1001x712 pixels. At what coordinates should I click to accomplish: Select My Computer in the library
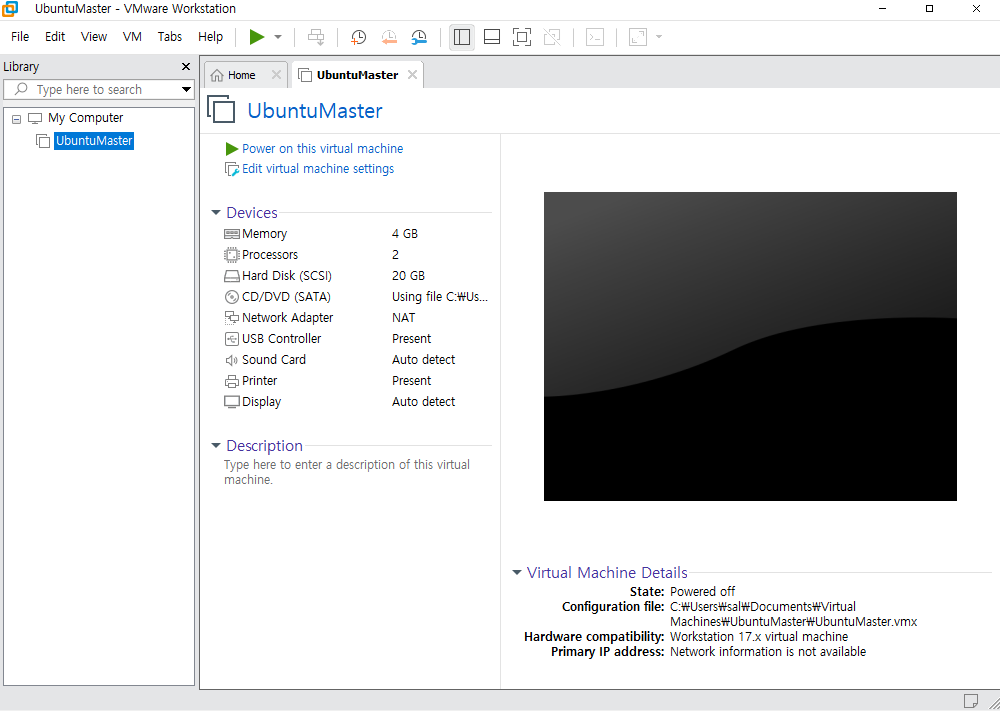[x=86, y=118]
